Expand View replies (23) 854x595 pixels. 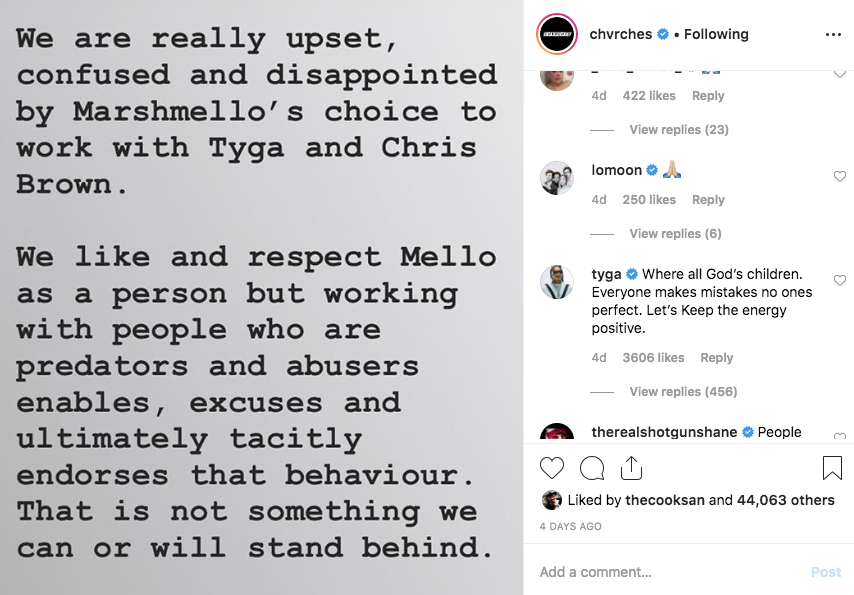click(x=678, y=130)
